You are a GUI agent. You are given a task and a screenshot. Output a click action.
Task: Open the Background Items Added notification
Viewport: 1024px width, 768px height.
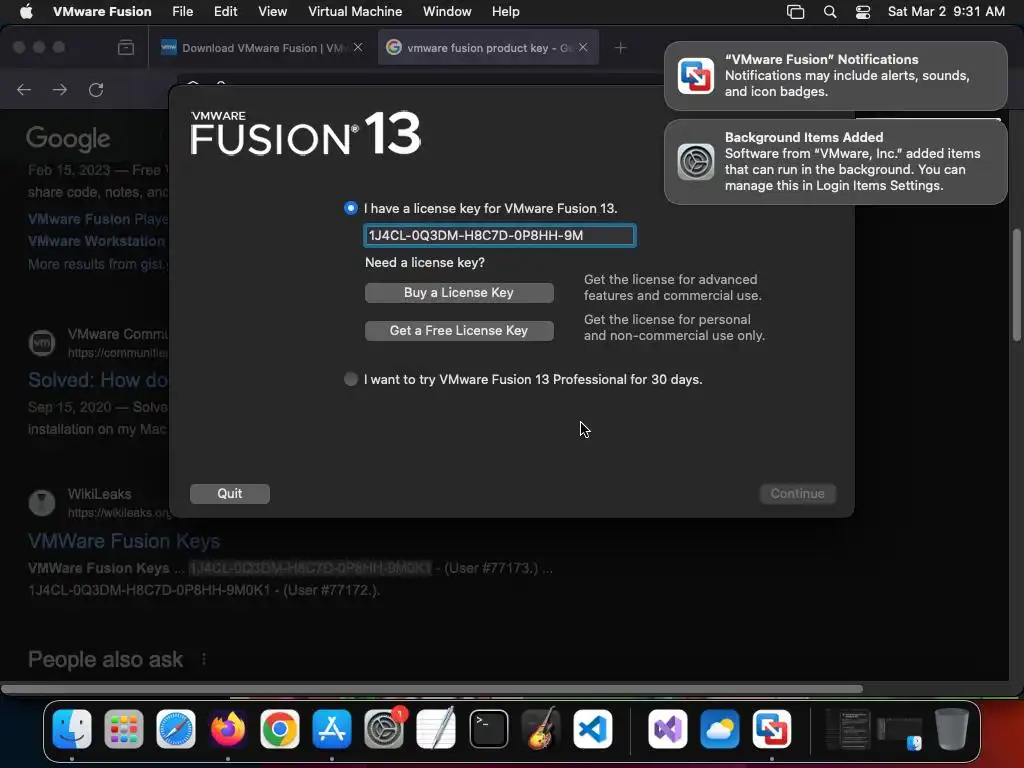pyautogui.click(x=836, y=162)
